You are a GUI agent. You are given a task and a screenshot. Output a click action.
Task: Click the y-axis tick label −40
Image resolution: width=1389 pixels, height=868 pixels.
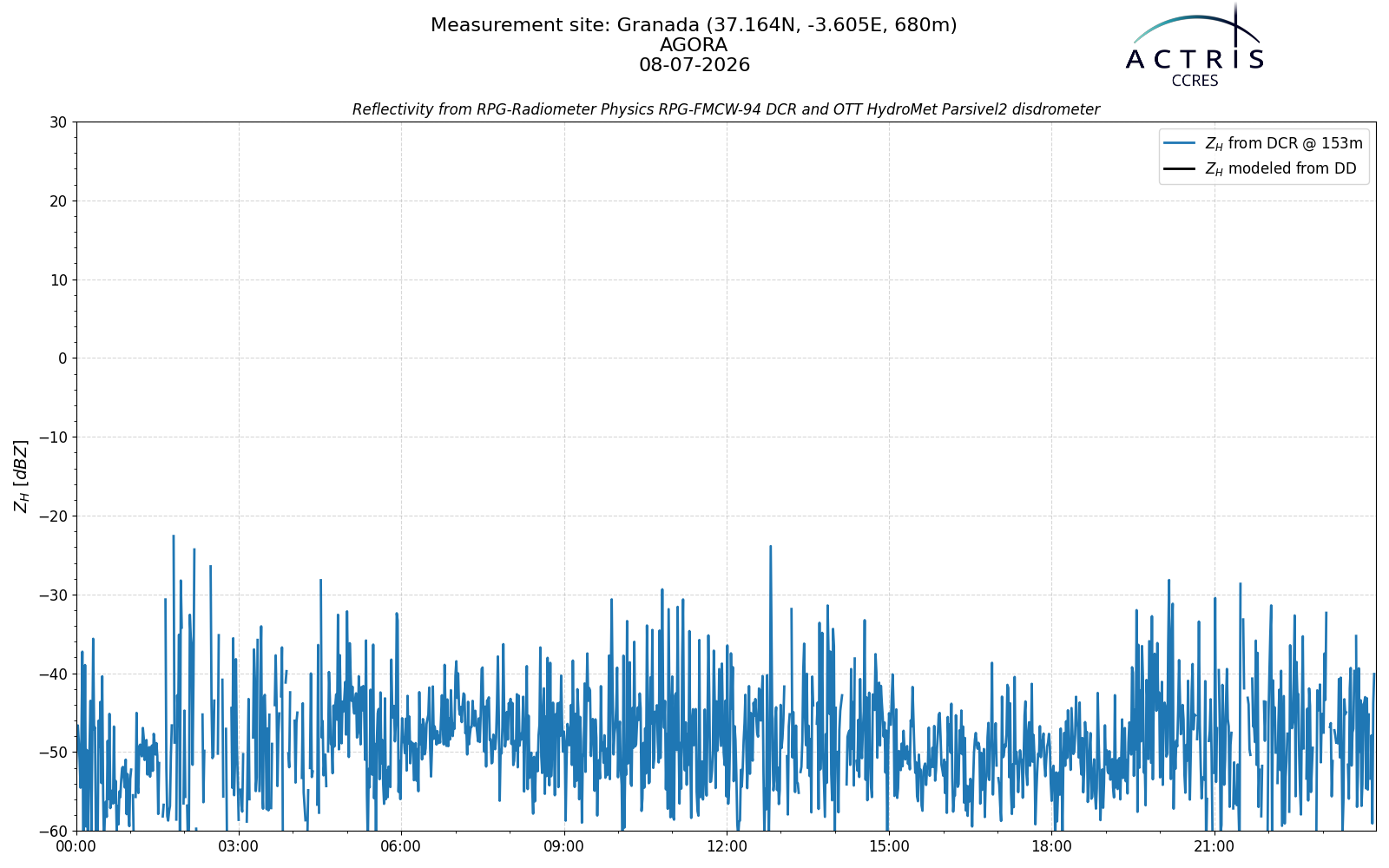click(52, 674)
